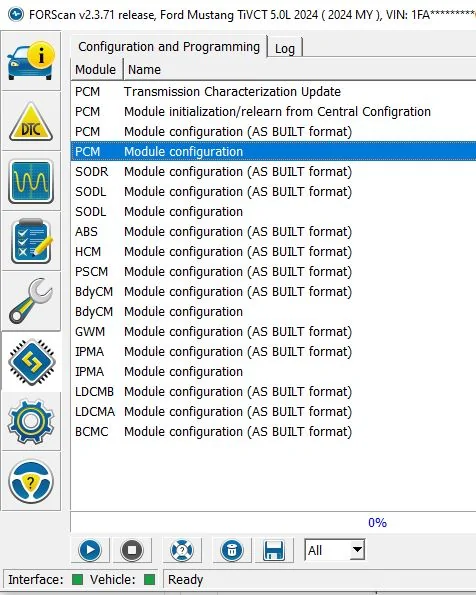Select LDCMB Module configuration (AS BUILT format)
Viewport: 476px width, 595px height.
273,392
